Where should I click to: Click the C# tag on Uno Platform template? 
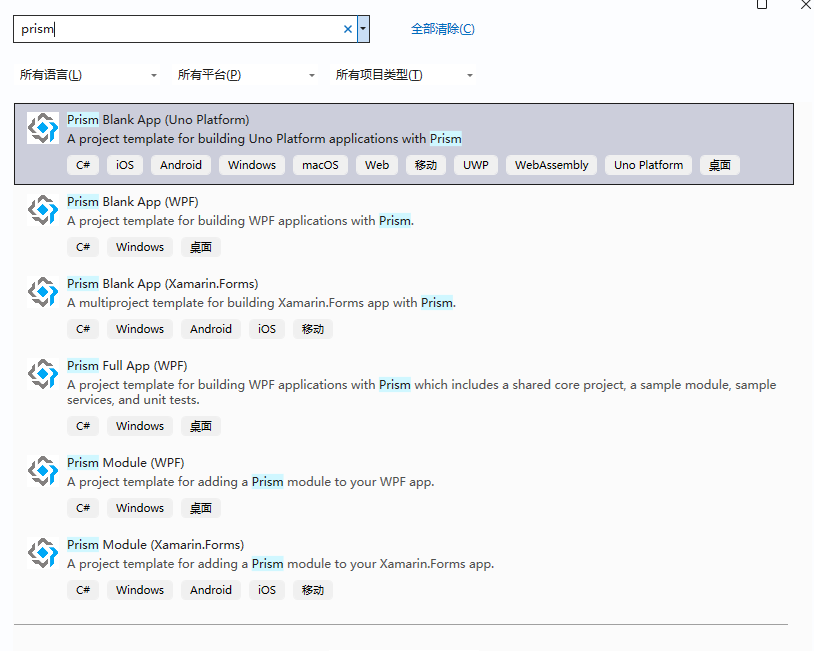(83, 165)
